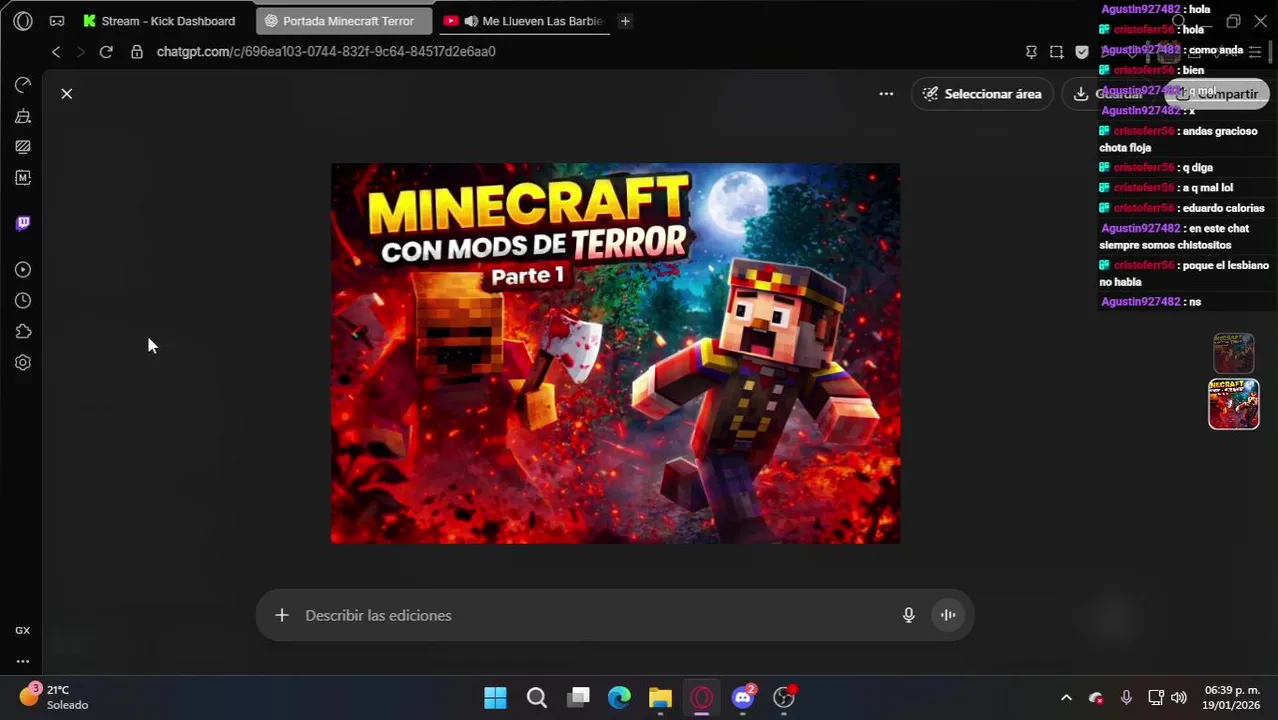Open a new browser tab
The width and height of the screenshot is (1278, 720).
(625, 21)
